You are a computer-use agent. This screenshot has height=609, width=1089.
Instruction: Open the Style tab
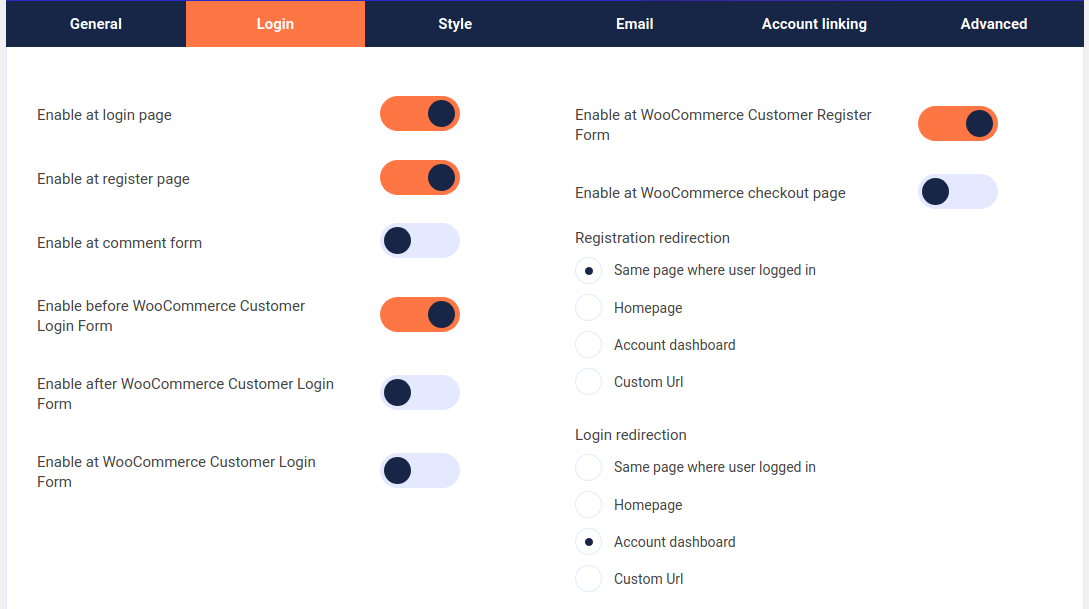[455, 23]
